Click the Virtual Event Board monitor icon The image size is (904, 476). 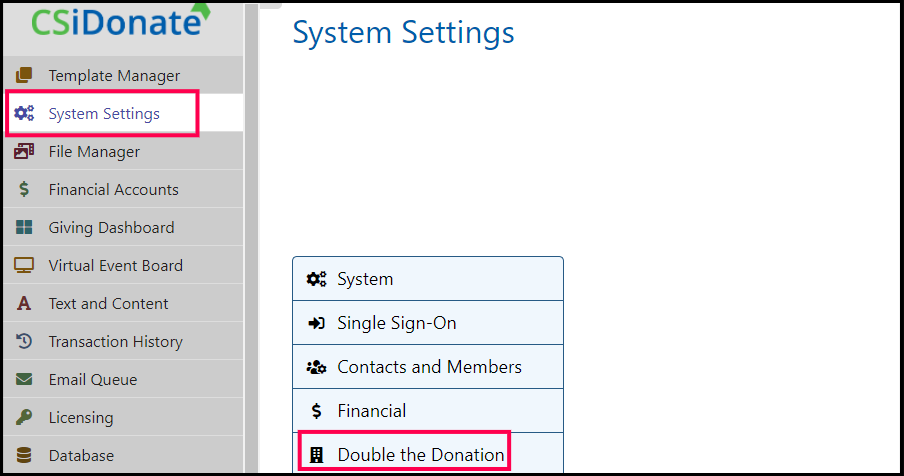[x=25, y=266]
